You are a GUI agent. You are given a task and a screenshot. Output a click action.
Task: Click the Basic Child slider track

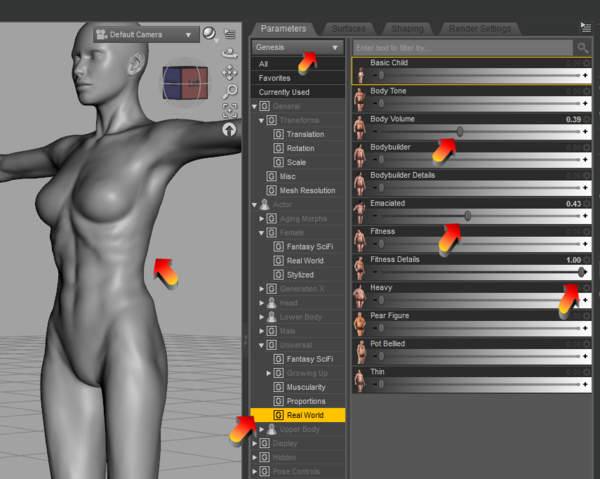click(479, 75)
